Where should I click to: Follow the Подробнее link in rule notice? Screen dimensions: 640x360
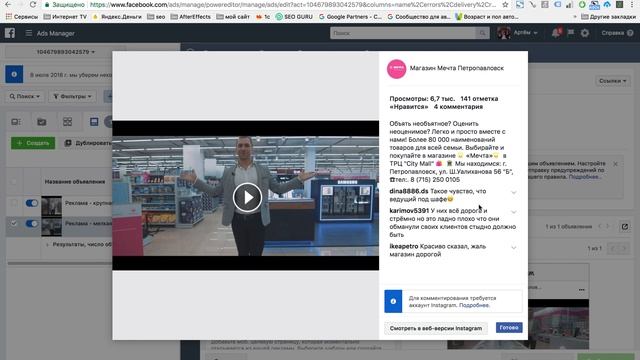(584, 177)
